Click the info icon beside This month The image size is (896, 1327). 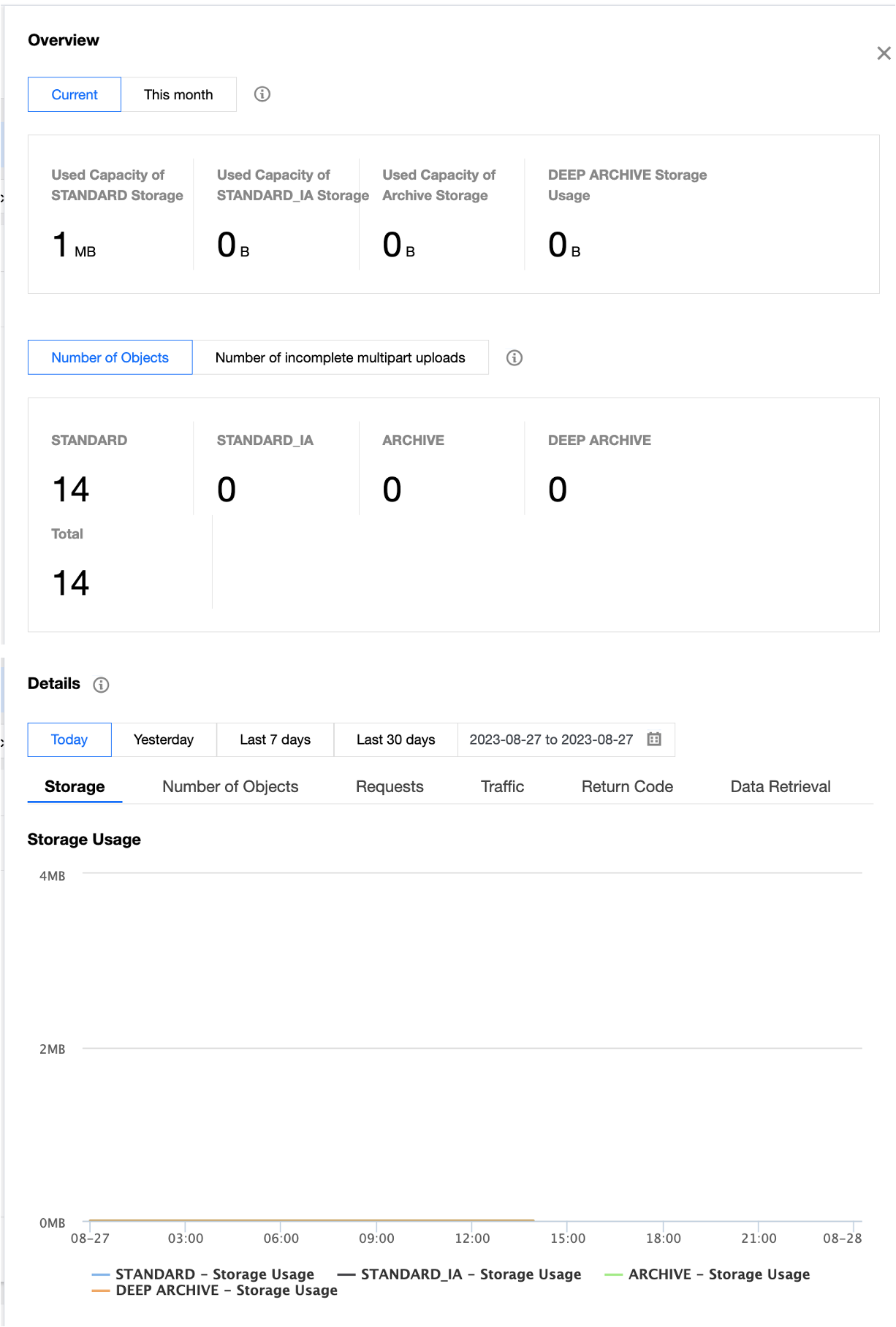(x=262, y=94)
